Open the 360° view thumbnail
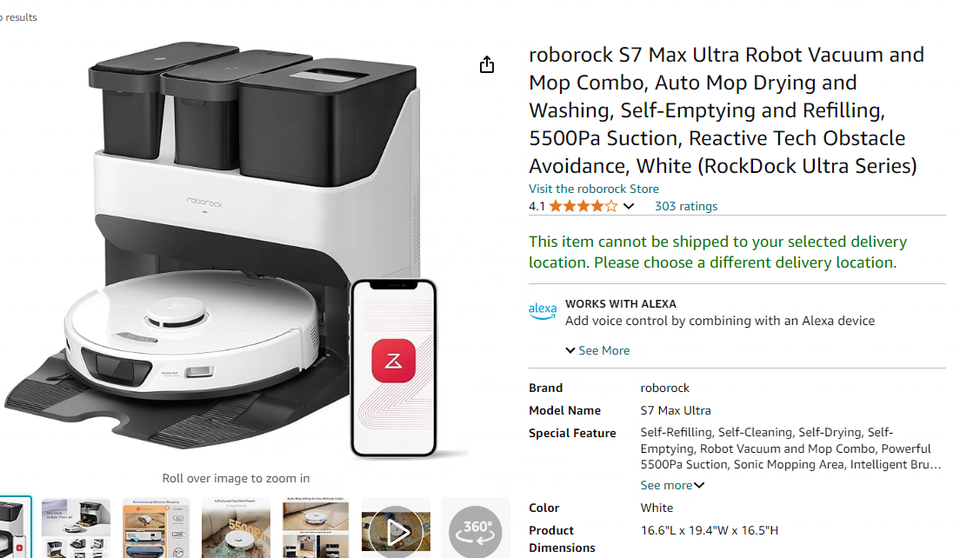This screenshot has height=558, width=960. click(475, 528)
